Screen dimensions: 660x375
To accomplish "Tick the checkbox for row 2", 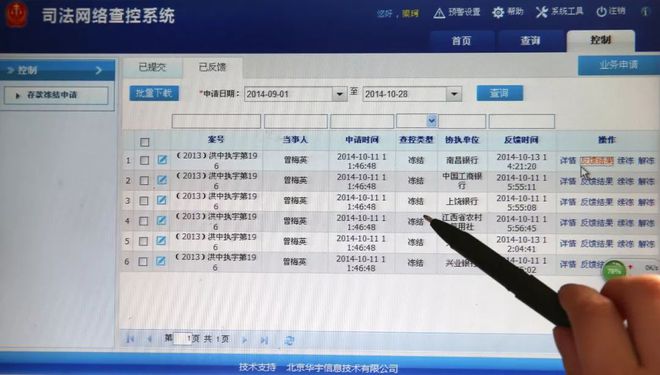I will 144,181.
